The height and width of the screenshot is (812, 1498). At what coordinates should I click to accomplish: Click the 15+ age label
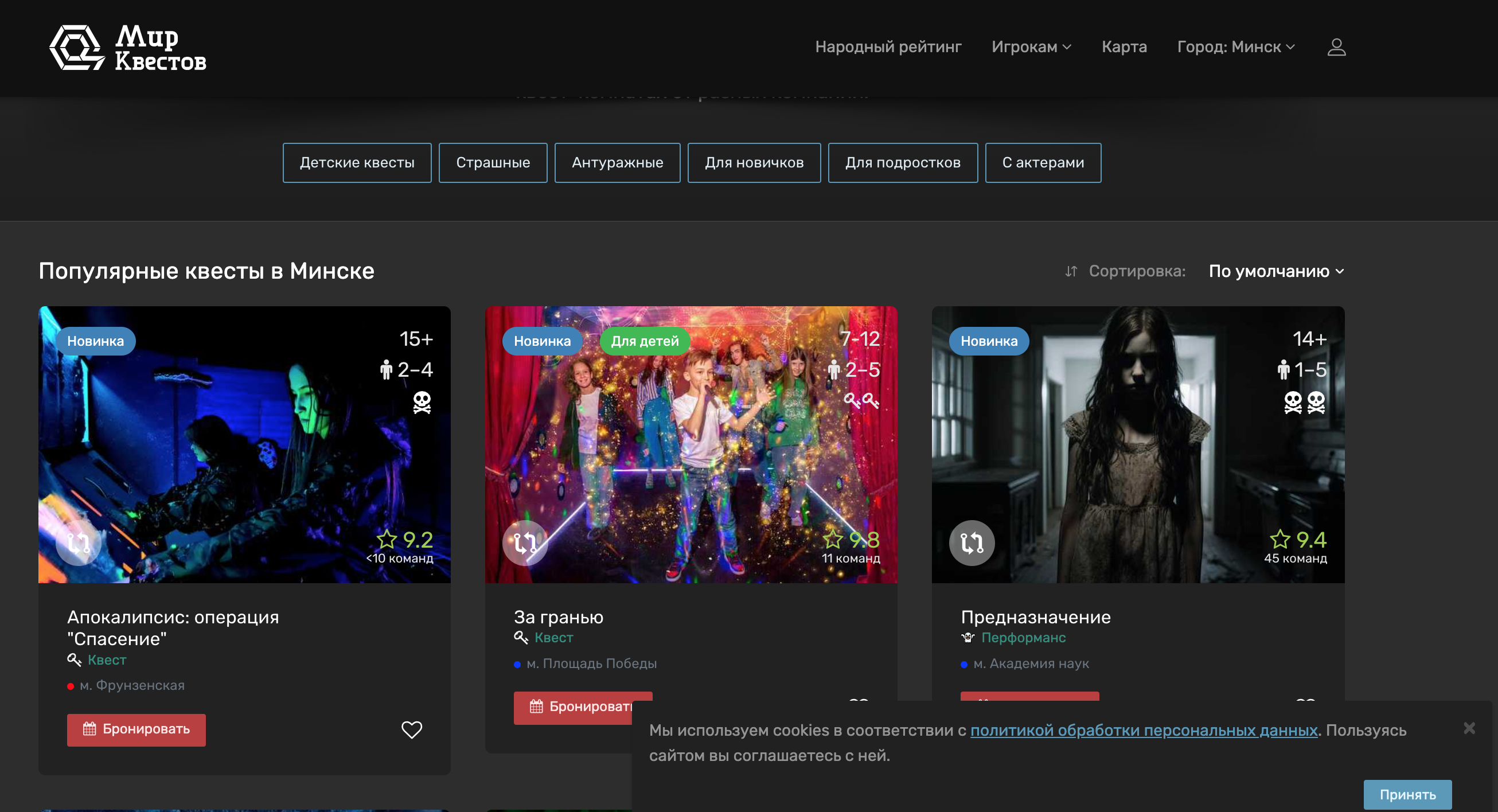416,338
